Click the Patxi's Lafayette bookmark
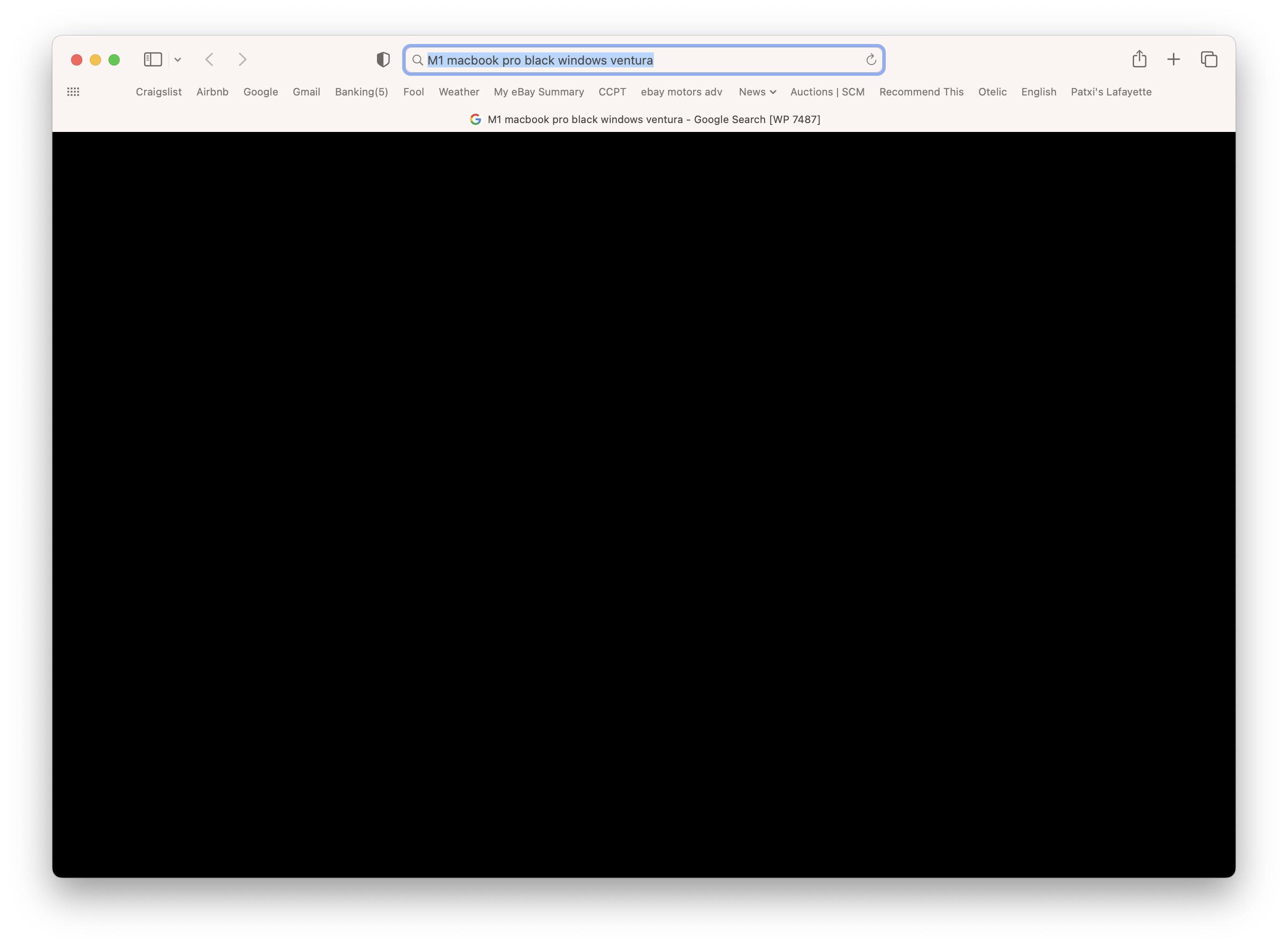 coord(1110,92)
